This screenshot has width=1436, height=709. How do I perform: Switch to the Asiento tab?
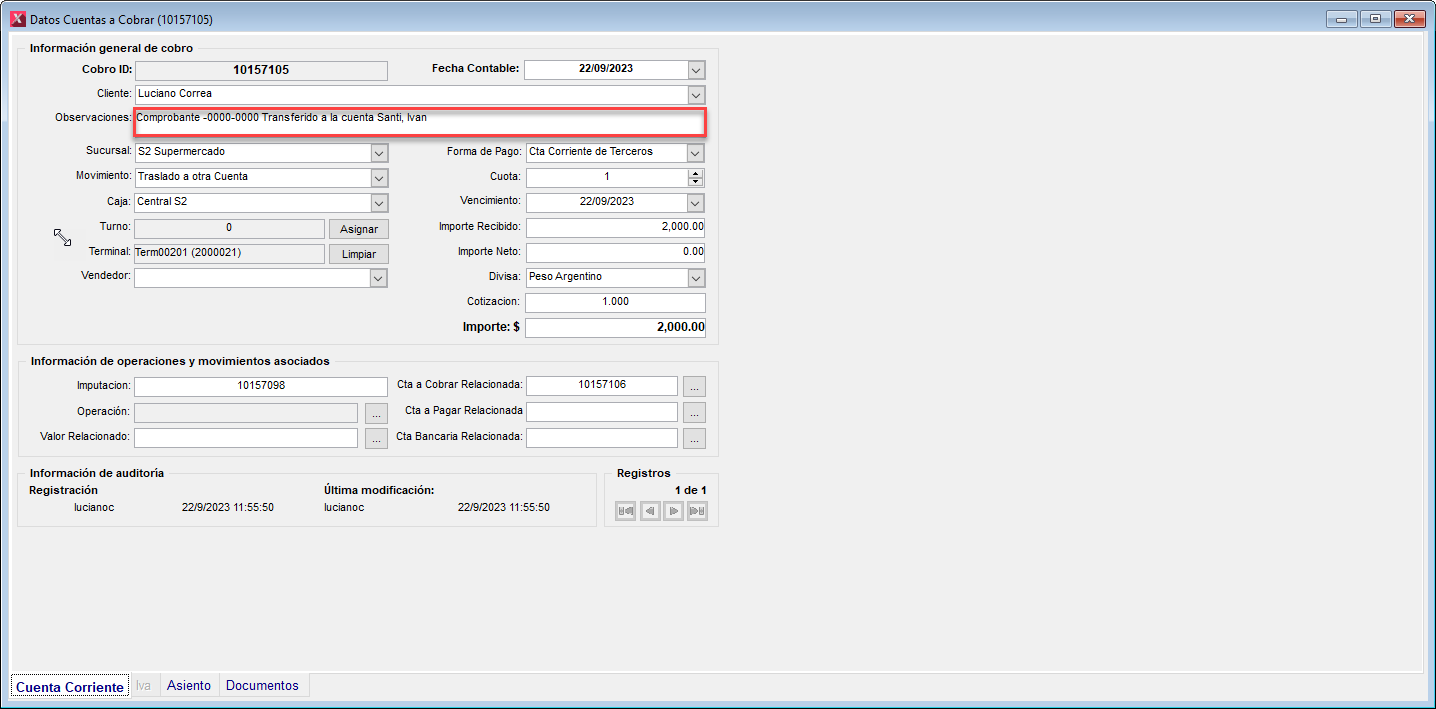pos(189,686)
